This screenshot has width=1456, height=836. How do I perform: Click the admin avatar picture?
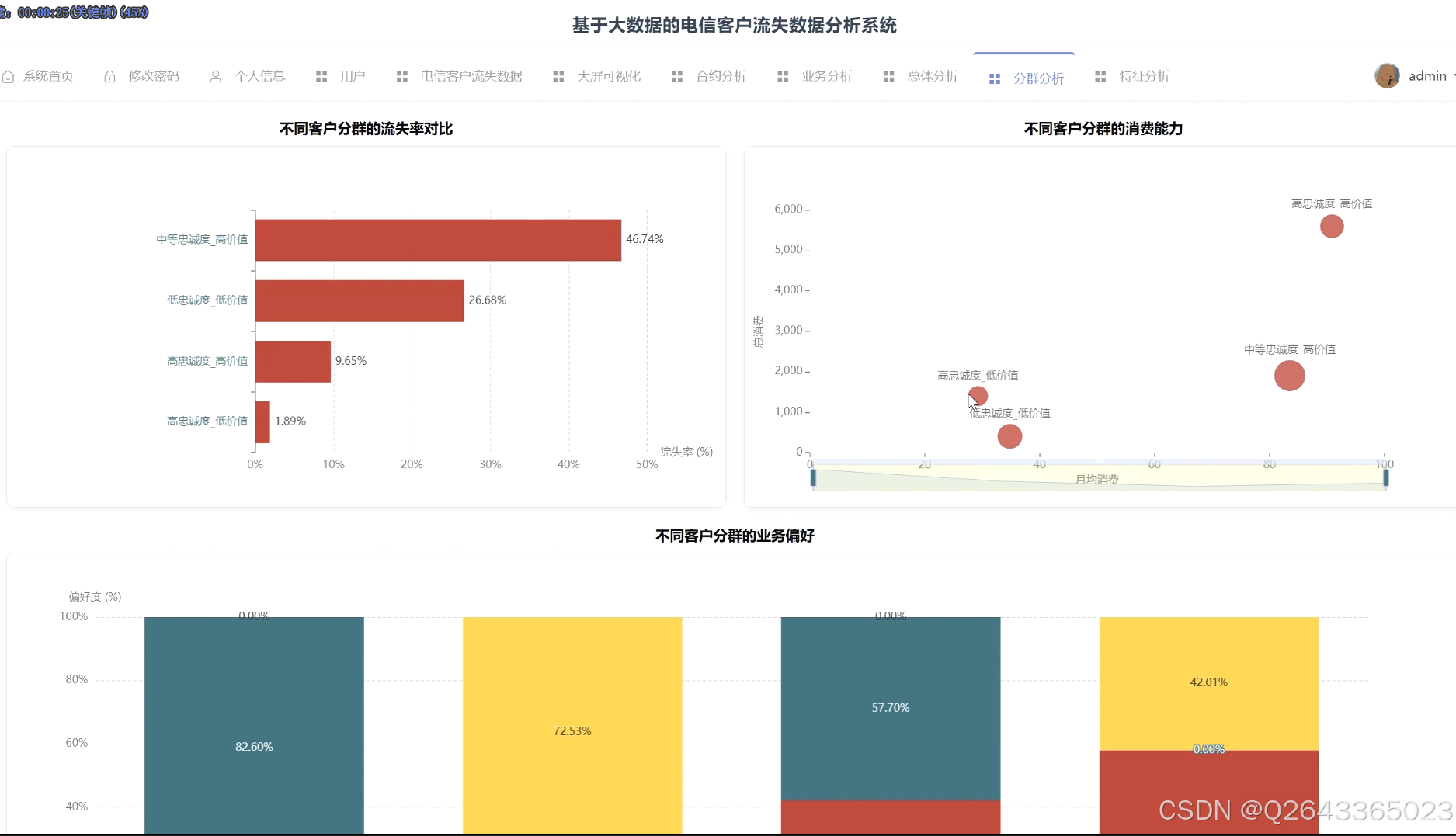(1387, 75)
